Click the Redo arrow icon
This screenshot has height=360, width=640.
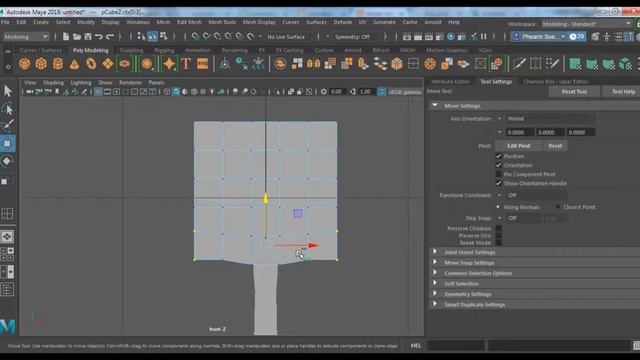coord(109,37)
